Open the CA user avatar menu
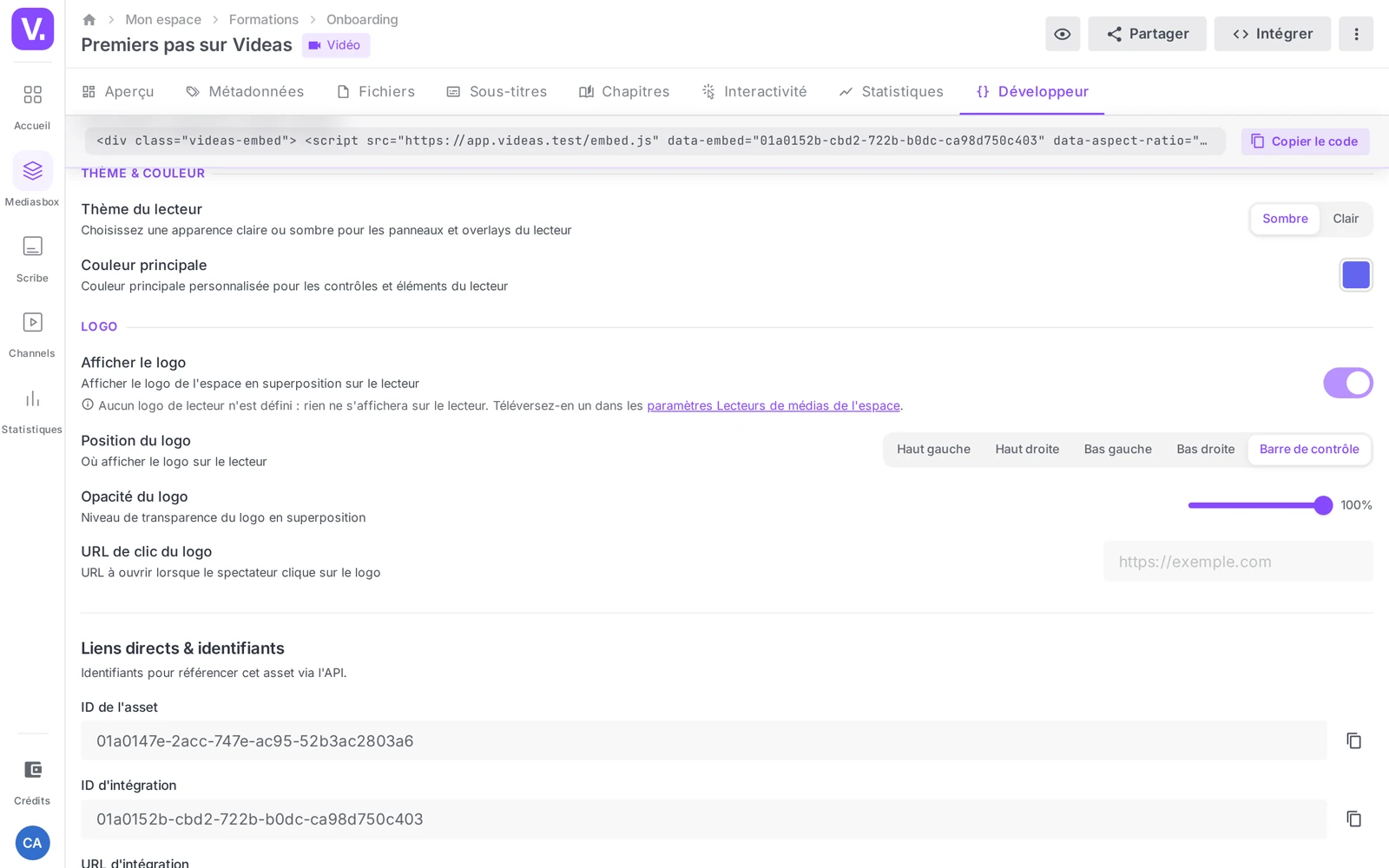Image resolution: width=1389 pixels, height=868 pixels. click(x=32, y=843)
